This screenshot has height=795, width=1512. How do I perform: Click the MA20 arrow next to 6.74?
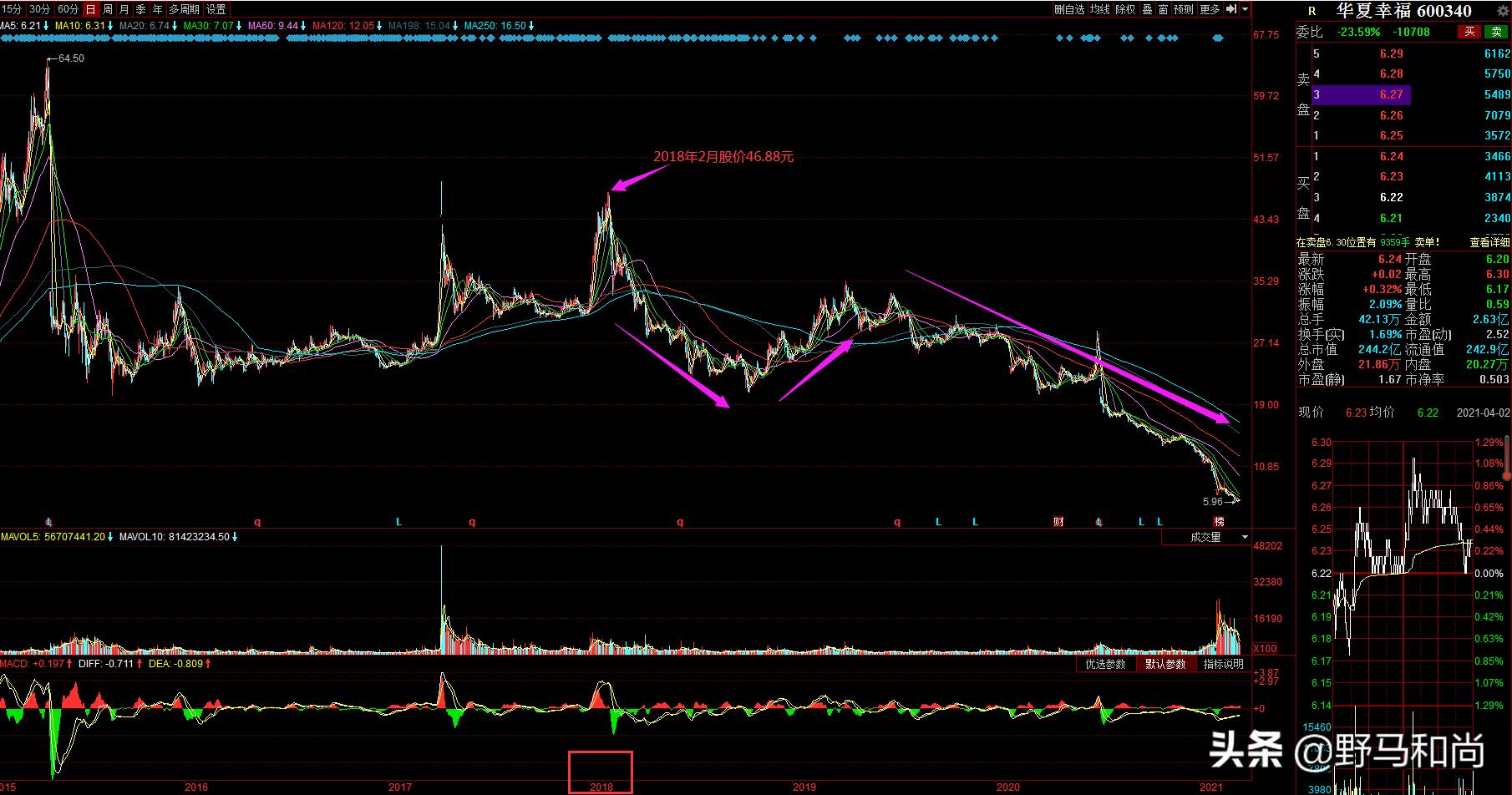[175, 26]
